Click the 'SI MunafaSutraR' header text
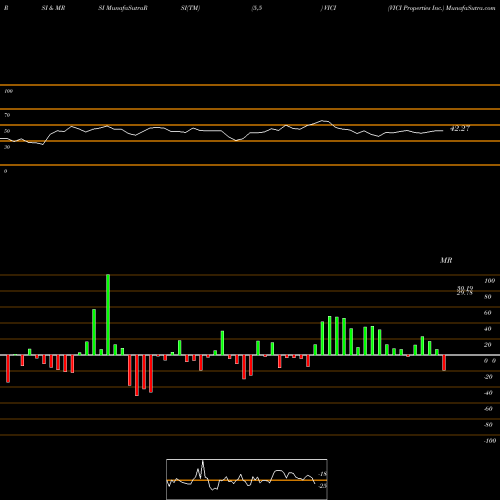Image resolution: width=500 pixels, height=500 pixels. click(123, 8)
